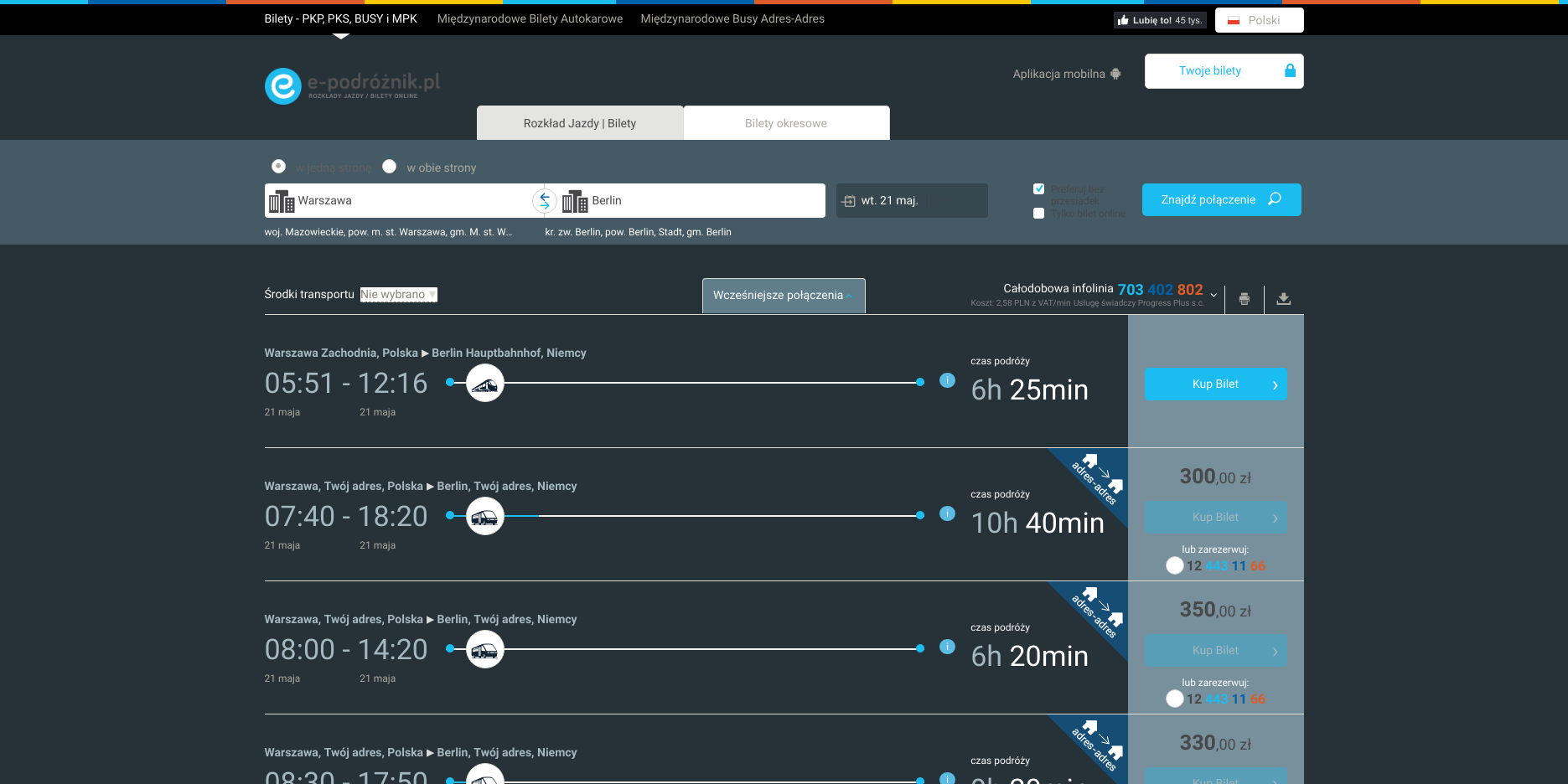Switch to the Bilety okresowe tab

tap(786, 123)
